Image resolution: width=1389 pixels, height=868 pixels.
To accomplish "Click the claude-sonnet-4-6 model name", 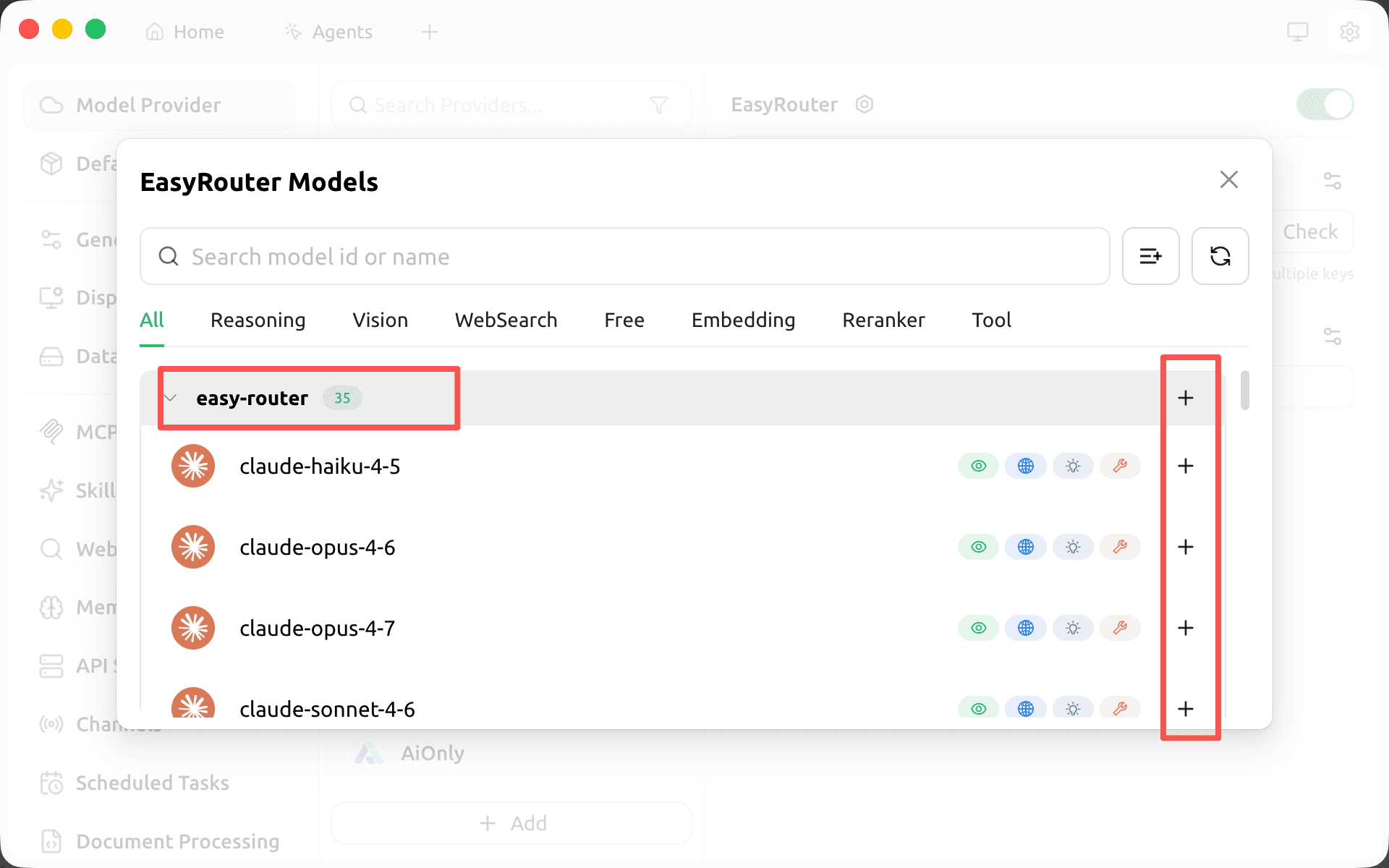I will (x=327, y=710).
